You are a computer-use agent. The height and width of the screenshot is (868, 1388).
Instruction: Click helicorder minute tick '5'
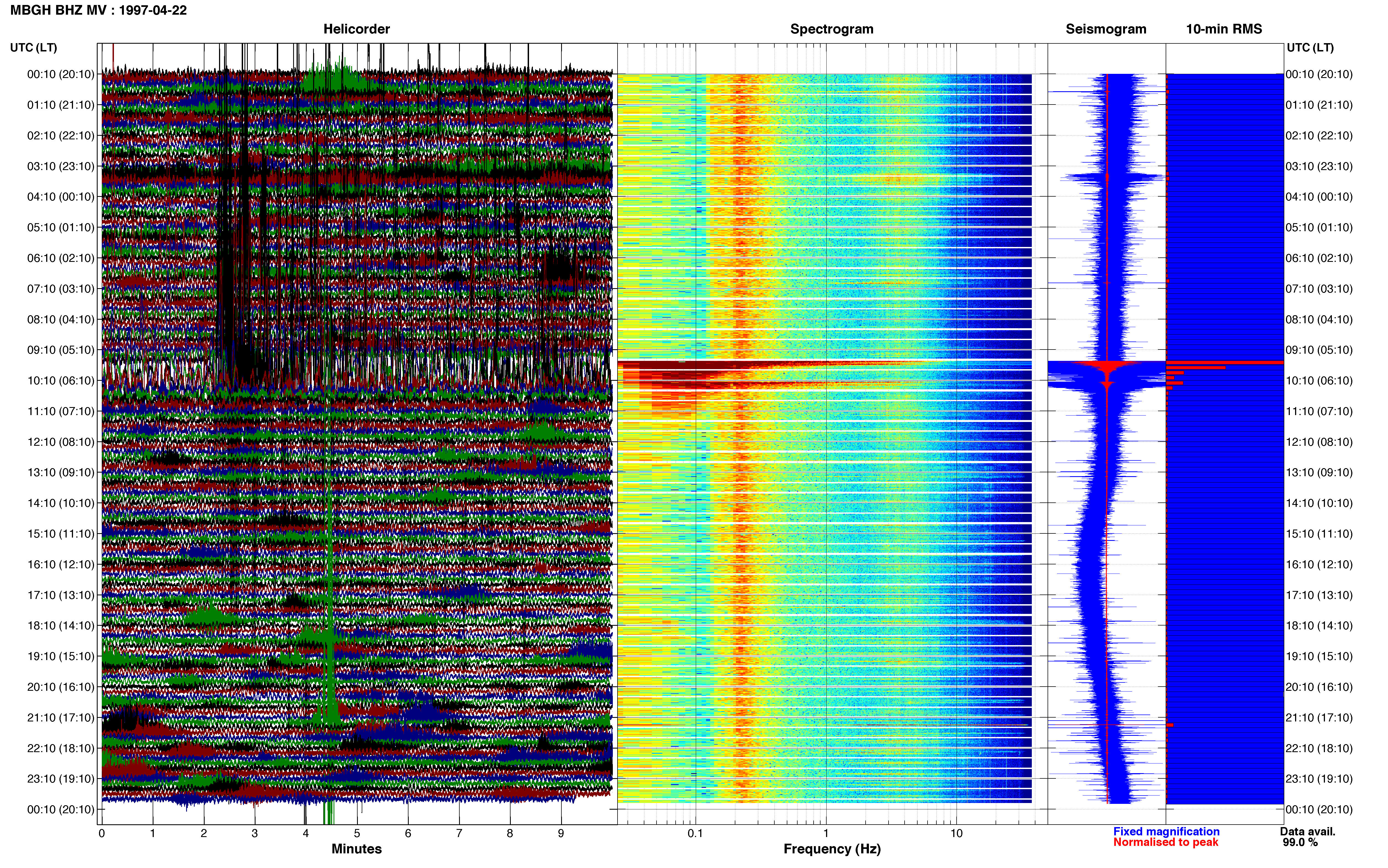coord(357,833)
